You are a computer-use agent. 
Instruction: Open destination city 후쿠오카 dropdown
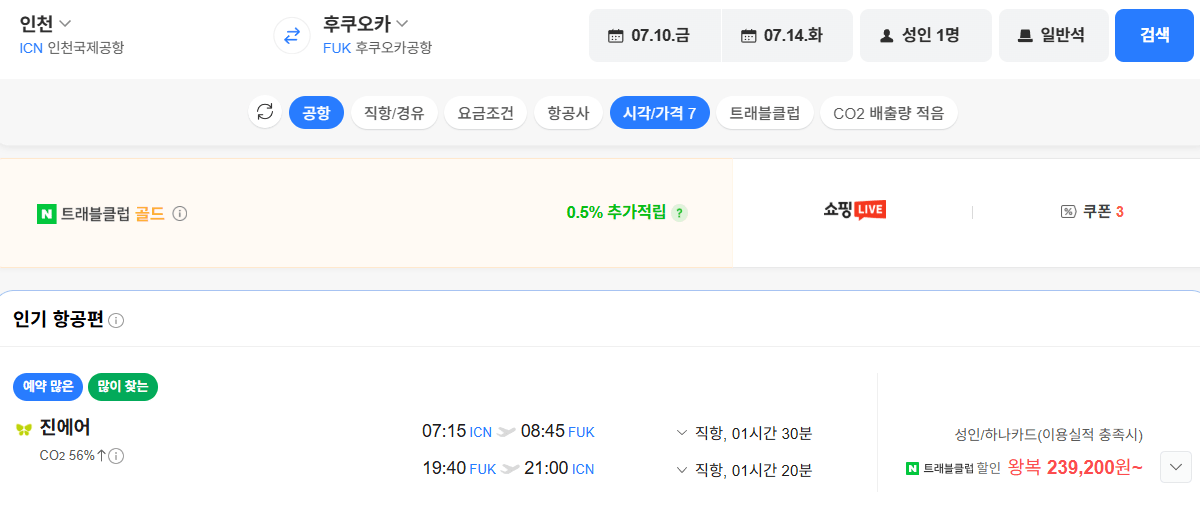pyautogui.click(x=366, y=23)
